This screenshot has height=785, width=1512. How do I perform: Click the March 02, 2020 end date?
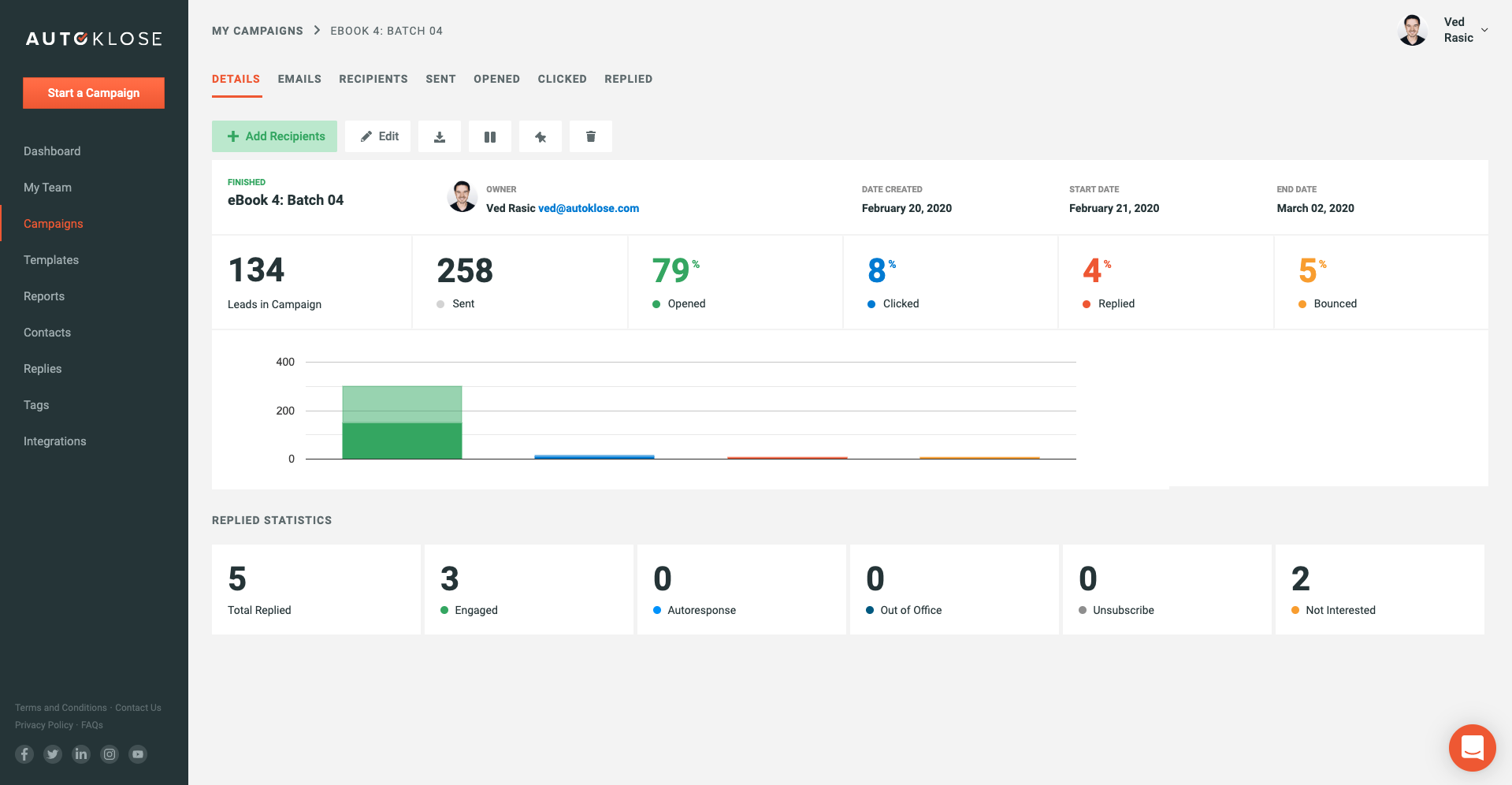coord(1316,208)
